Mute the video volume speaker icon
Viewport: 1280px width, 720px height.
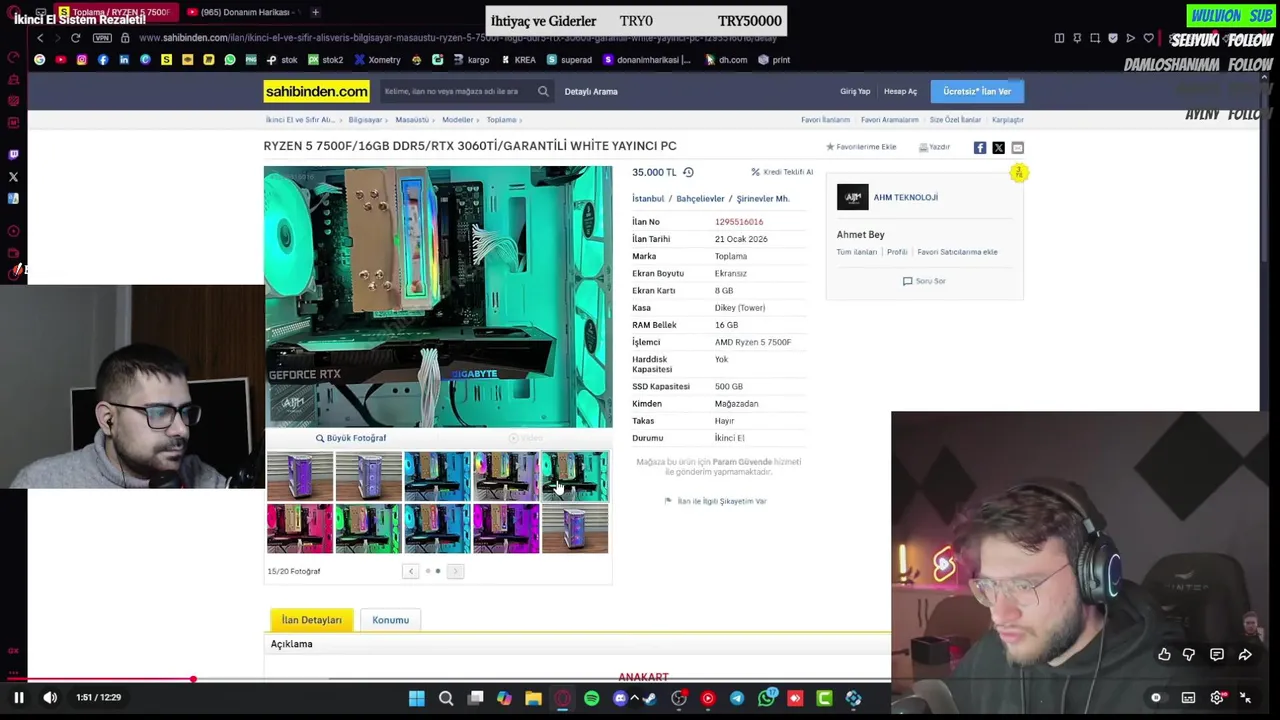point(50,697)
